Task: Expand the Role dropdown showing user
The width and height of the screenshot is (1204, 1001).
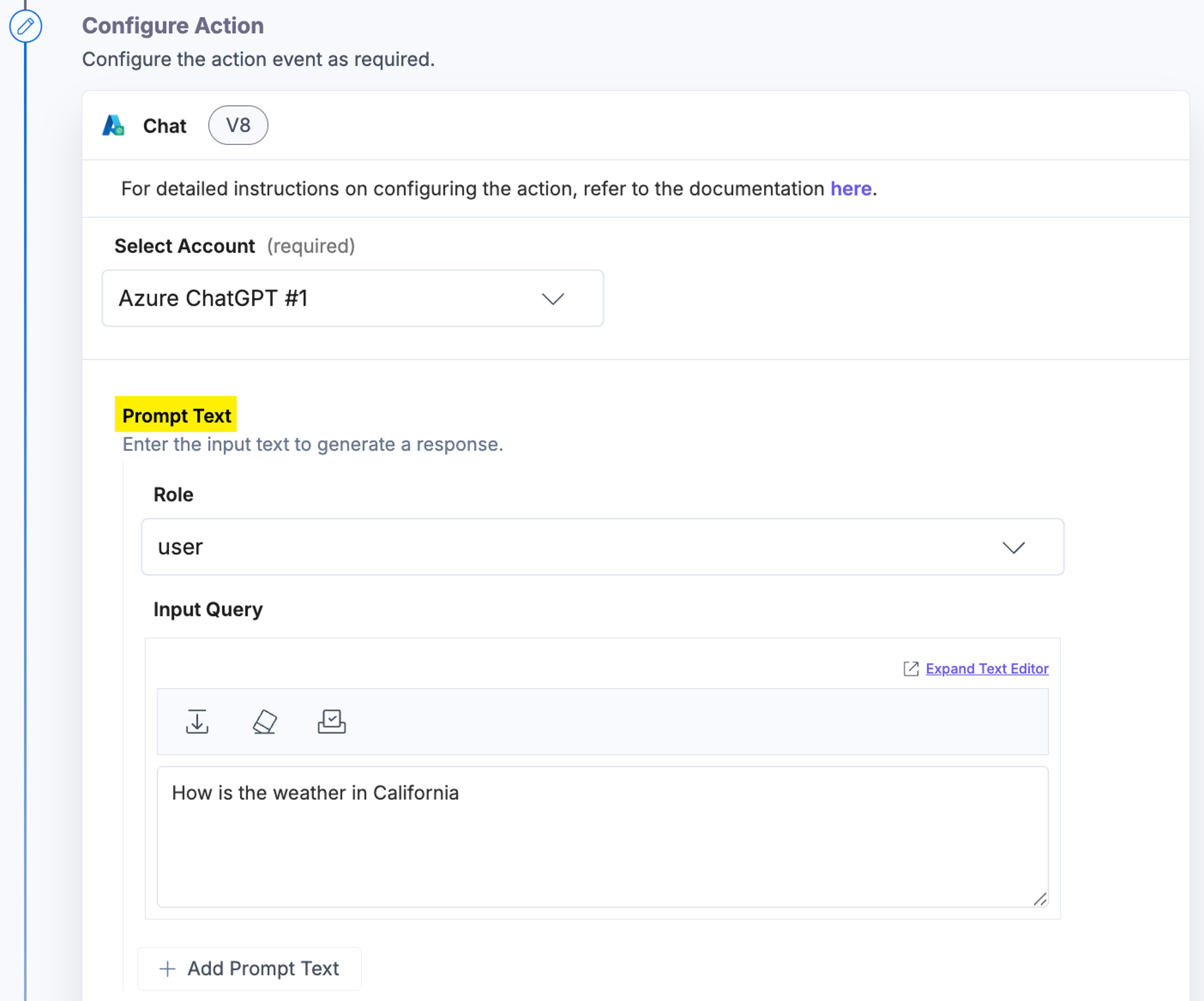Action: 603,547
